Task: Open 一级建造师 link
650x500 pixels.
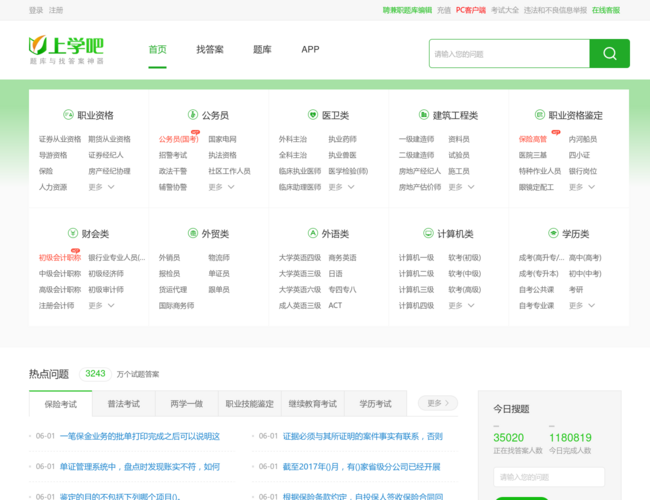Action: click(x=416, y=139)
